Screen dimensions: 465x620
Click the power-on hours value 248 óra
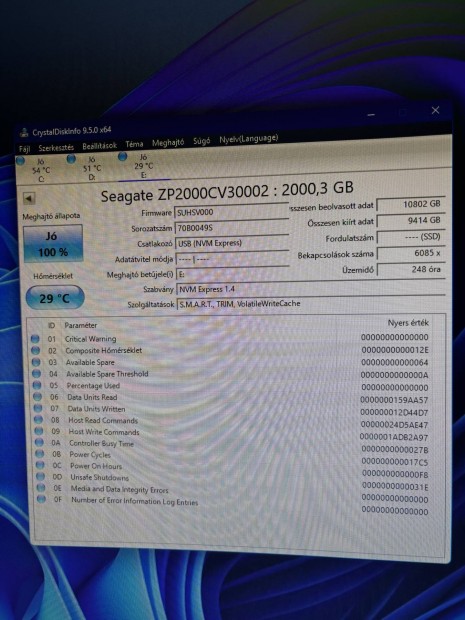[411, 269]
